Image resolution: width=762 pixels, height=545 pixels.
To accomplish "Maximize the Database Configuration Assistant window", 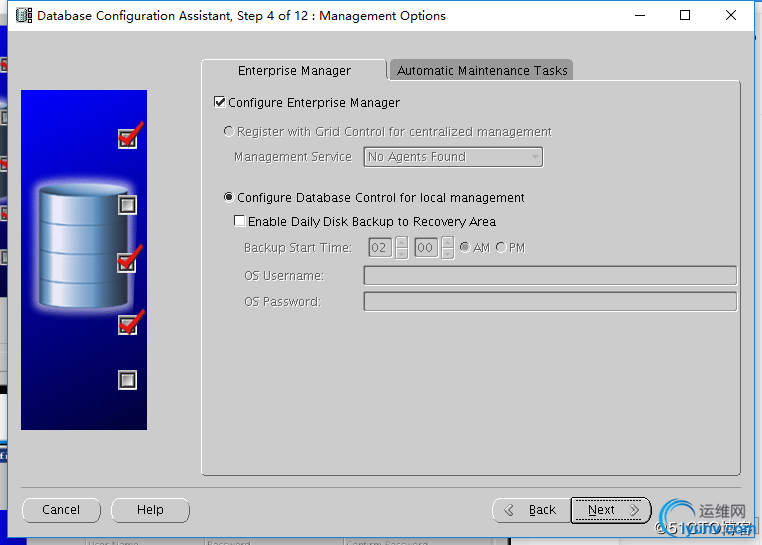I will click(x=685, y=16).
